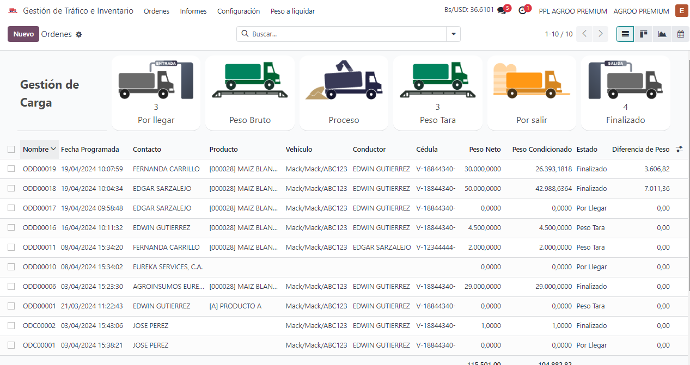Switch to kanban view
690x365 pixels.
click(x=643, y=34)
